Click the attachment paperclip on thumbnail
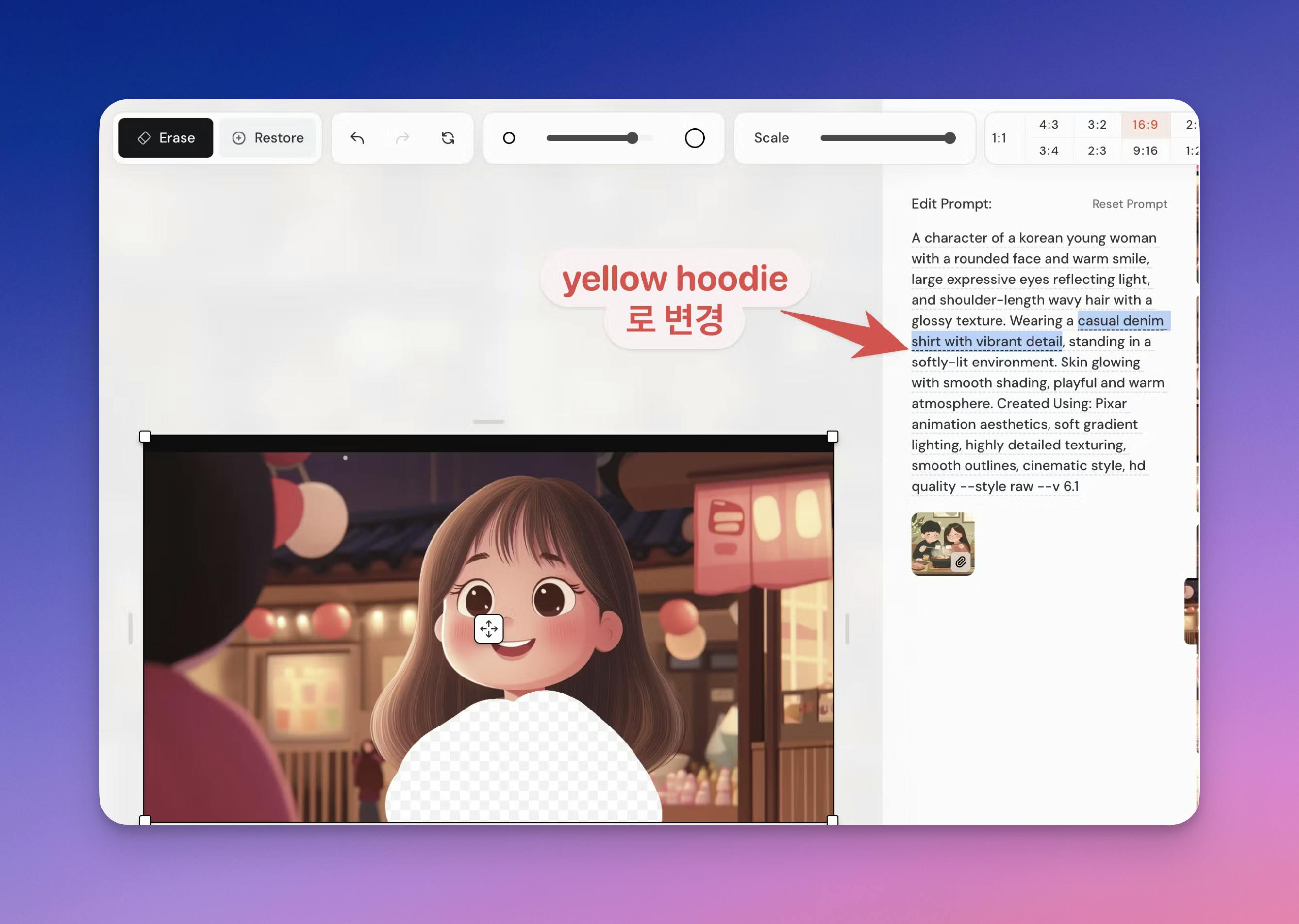 (961, 561)
